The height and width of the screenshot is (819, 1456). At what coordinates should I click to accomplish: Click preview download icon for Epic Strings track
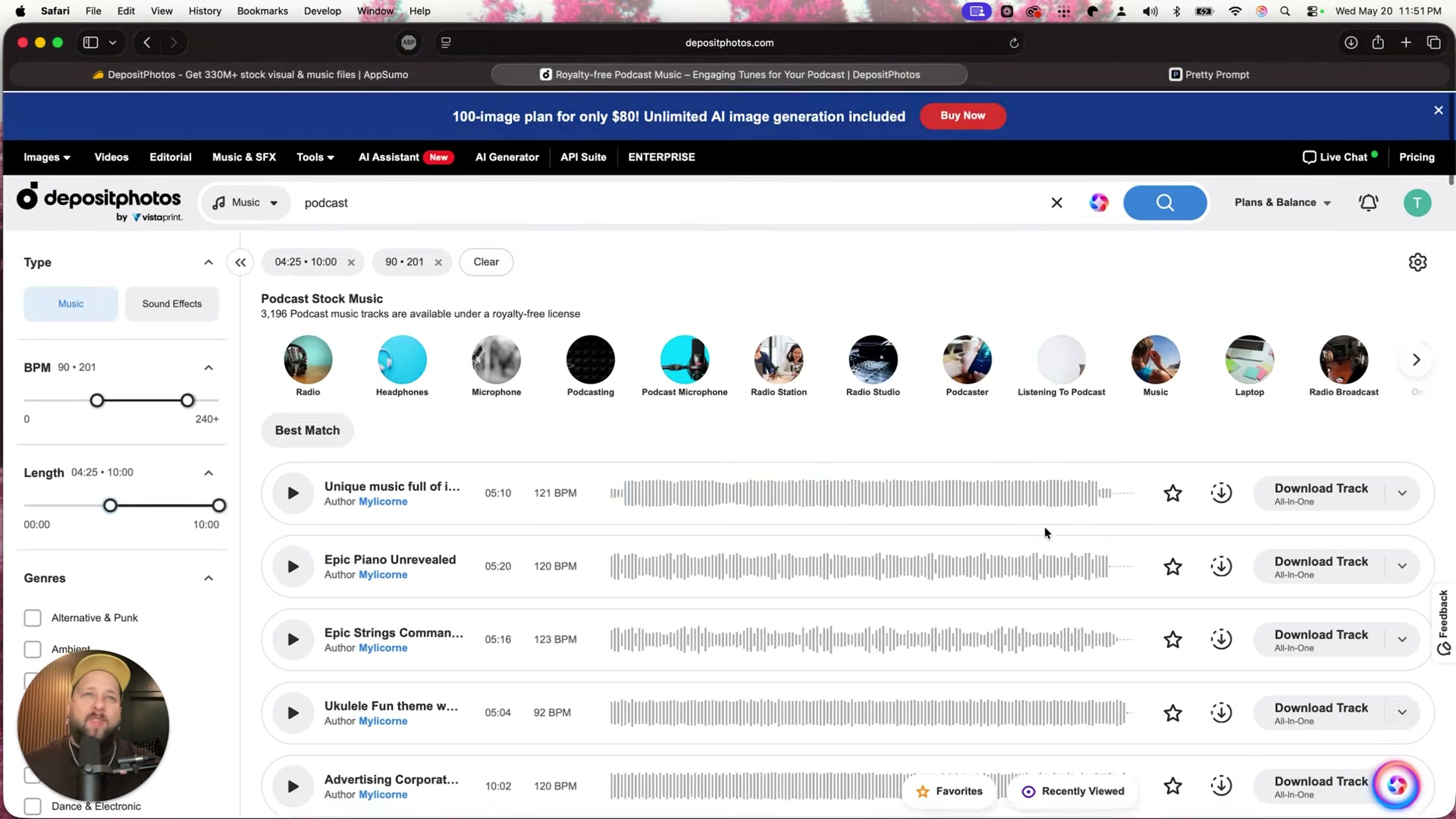click(1221, 639)
